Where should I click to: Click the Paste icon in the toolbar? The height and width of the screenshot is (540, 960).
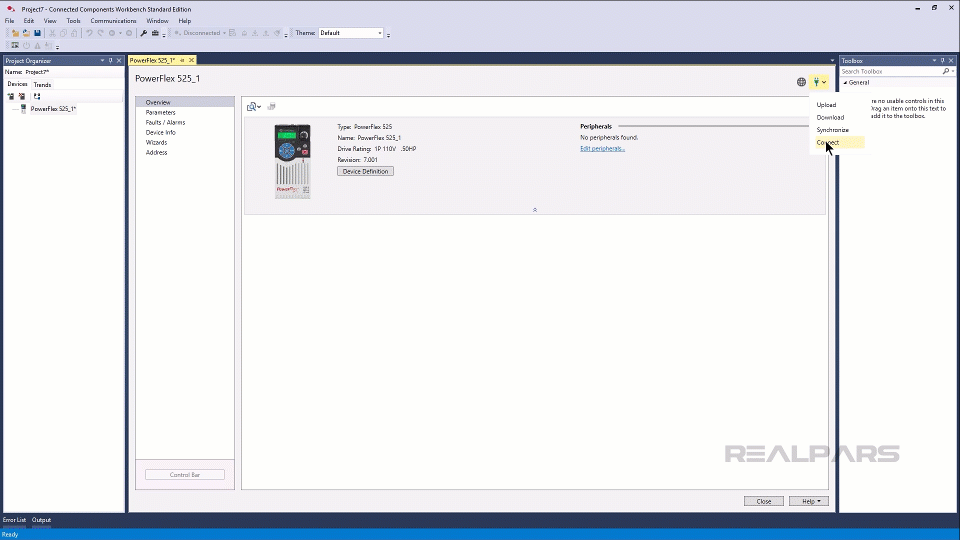click(x=74, y=33)
